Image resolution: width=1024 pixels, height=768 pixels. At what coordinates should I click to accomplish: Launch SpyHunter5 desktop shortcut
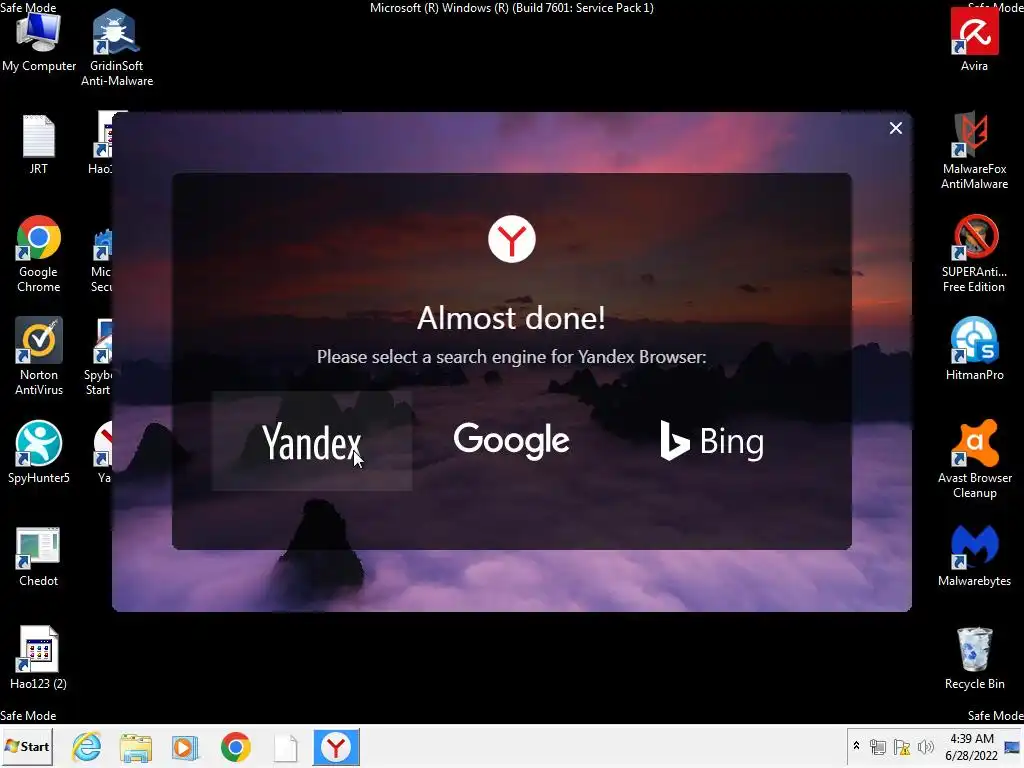click(39, 452)
